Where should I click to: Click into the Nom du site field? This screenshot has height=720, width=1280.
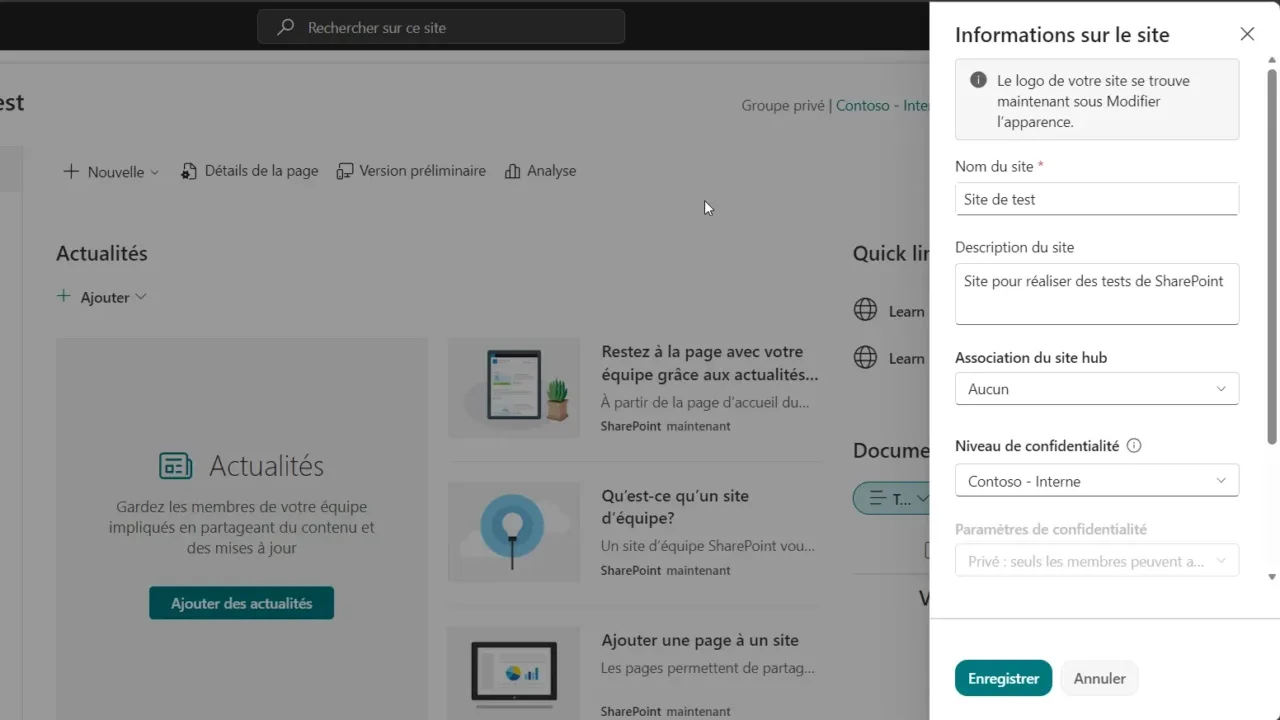1097,199
